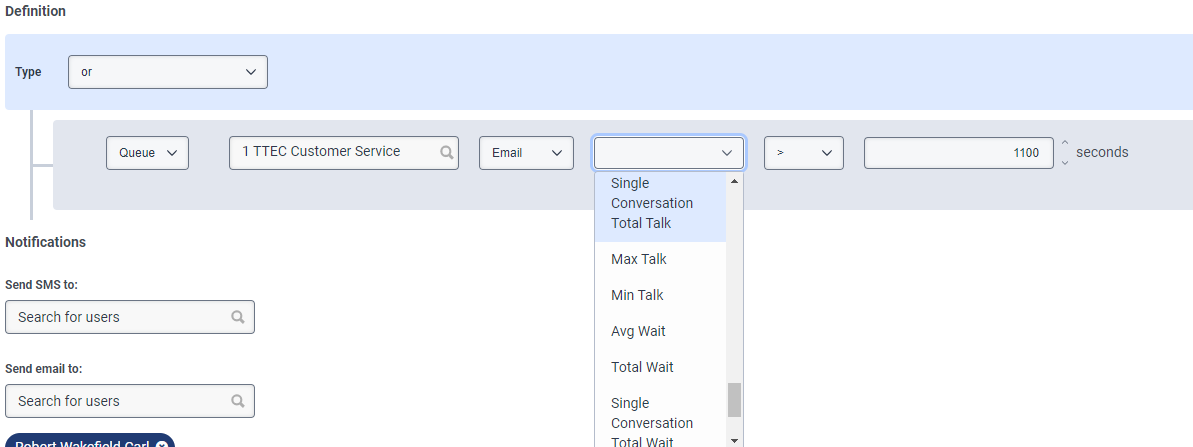Open the Email media type dropdown

click(x=526, y=153)
